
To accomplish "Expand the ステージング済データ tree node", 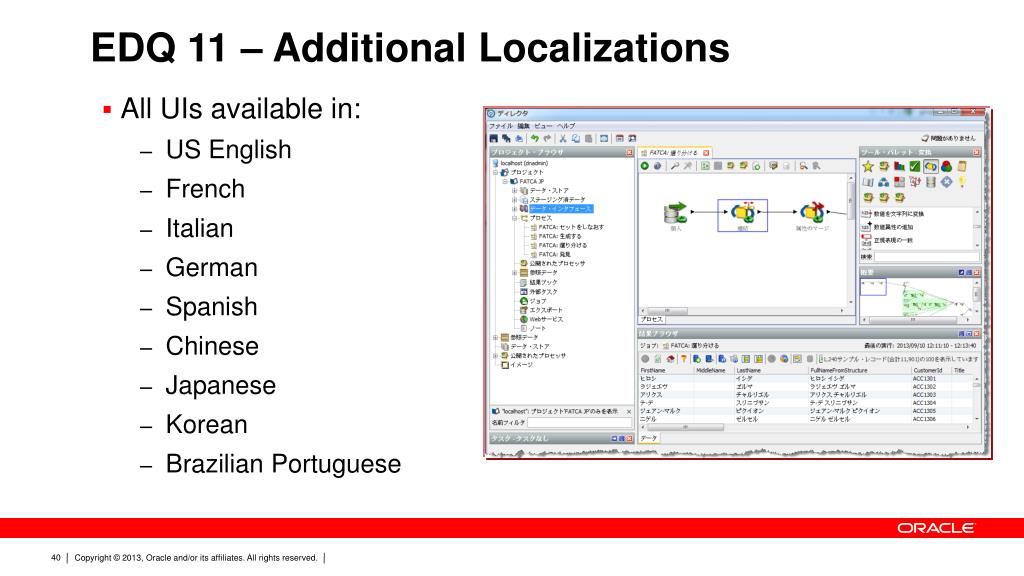I will click(514, 200).
